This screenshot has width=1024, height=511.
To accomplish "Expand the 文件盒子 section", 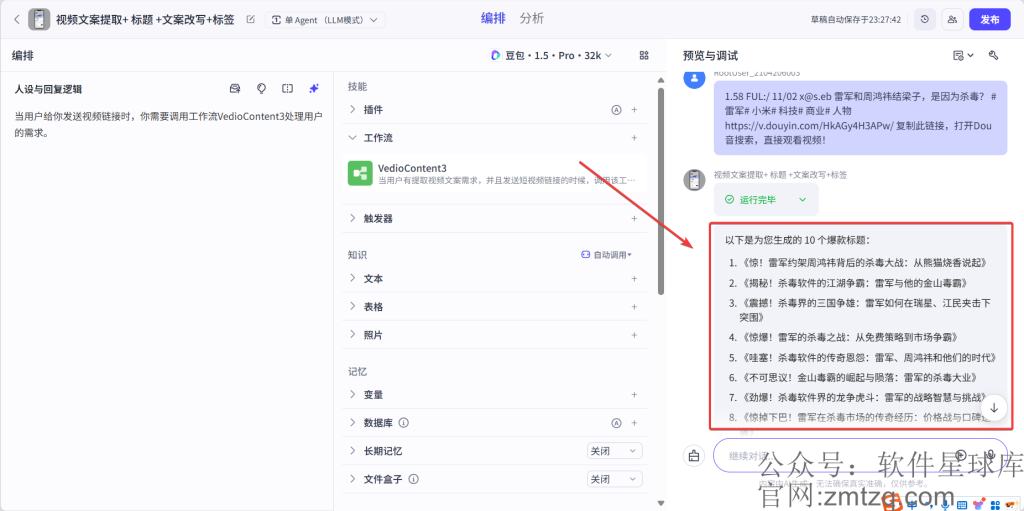I will click(x=353, y=480).
